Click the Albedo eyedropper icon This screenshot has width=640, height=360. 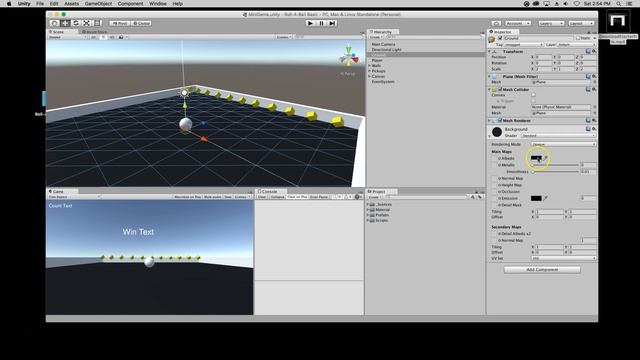545,158
